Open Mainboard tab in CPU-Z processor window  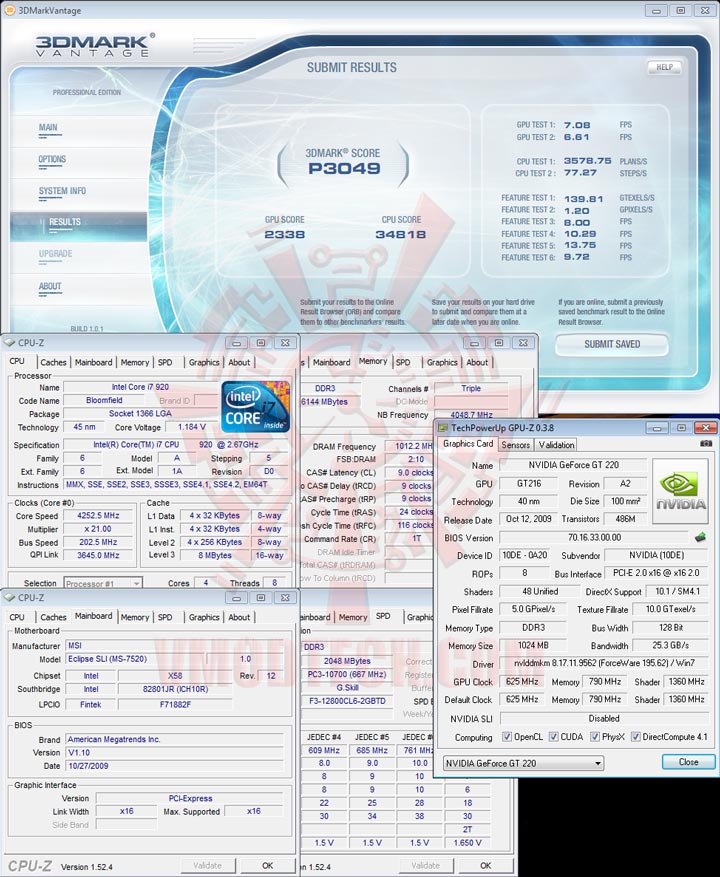point(93,362)
